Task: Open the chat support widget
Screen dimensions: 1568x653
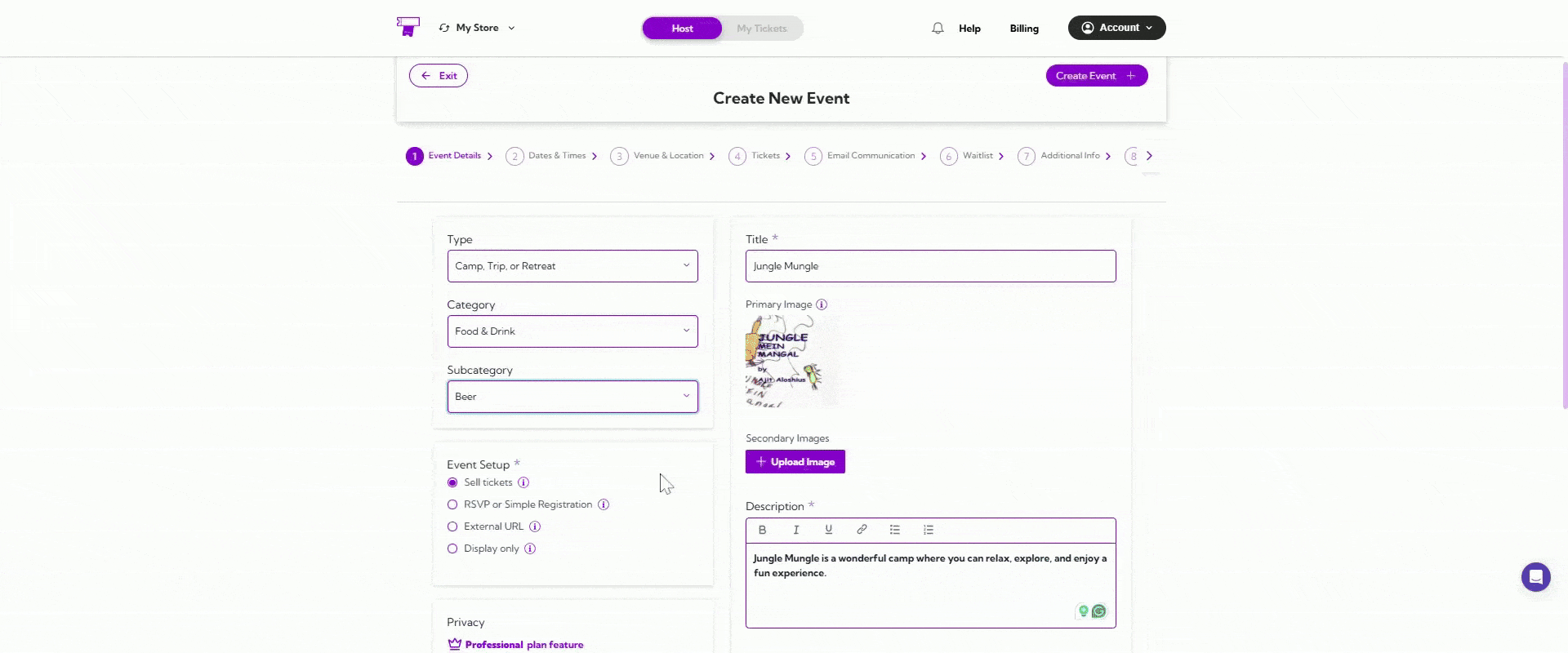Action: pos(1535,577)
